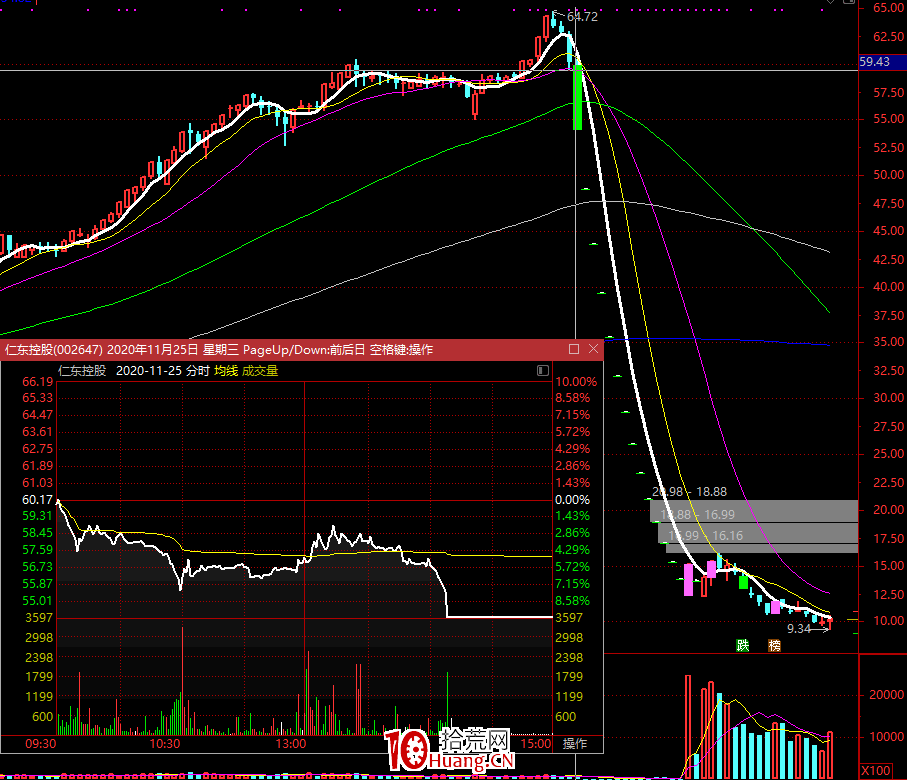The image size is (907, 780).
Task: Maximize the 仁东控股 intraday popup window
Action: [x=574, y=350]
